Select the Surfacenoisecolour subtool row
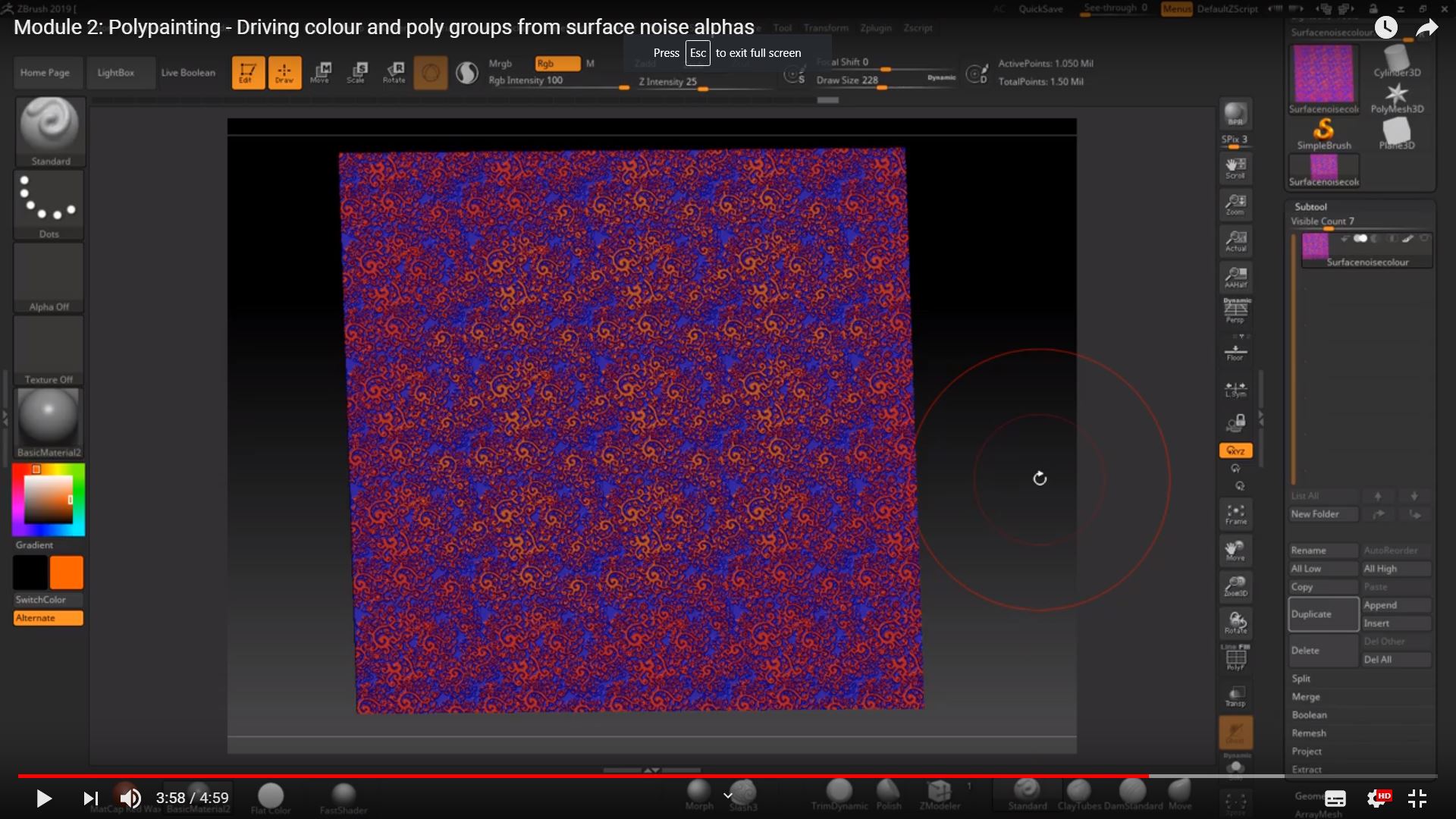 (1367, 250)
